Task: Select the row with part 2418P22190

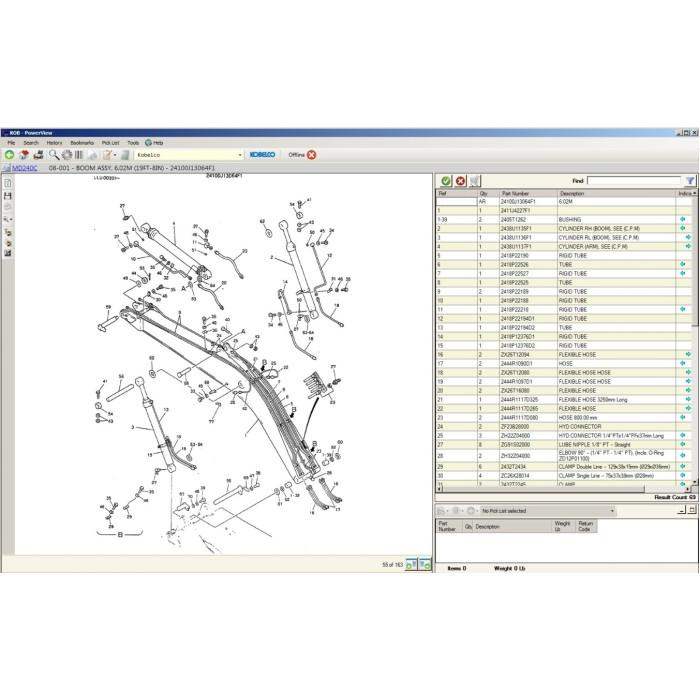Action: pyautogui.click(x=564, y=255)
